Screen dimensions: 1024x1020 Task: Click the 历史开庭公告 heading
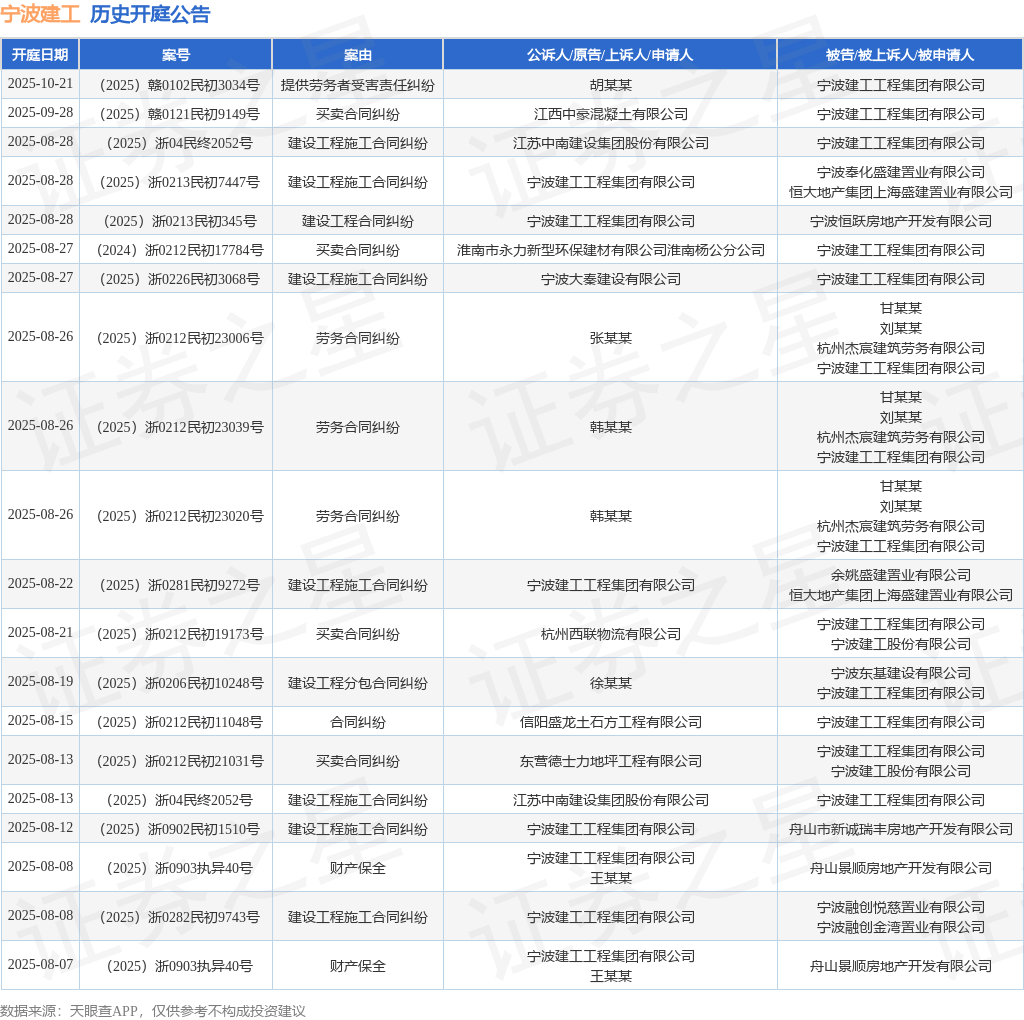click(150, 14)
